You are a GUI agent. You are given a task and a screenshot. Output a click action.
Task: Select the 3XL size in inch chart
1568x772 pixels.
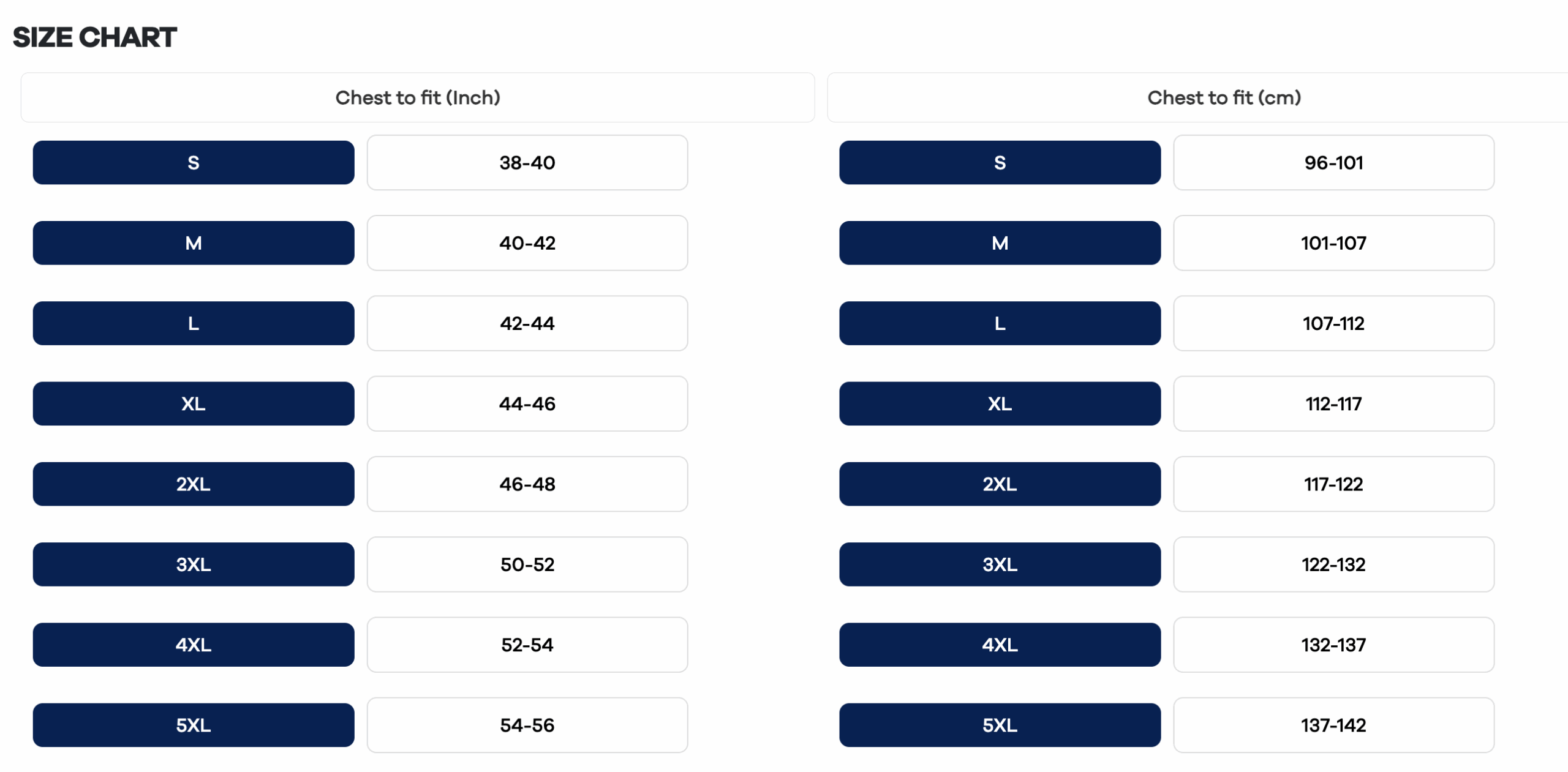tap(194, 564)
